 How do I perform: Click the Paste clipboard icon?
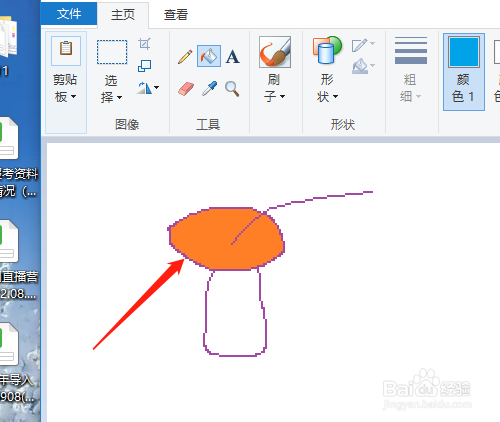point(66,50)
